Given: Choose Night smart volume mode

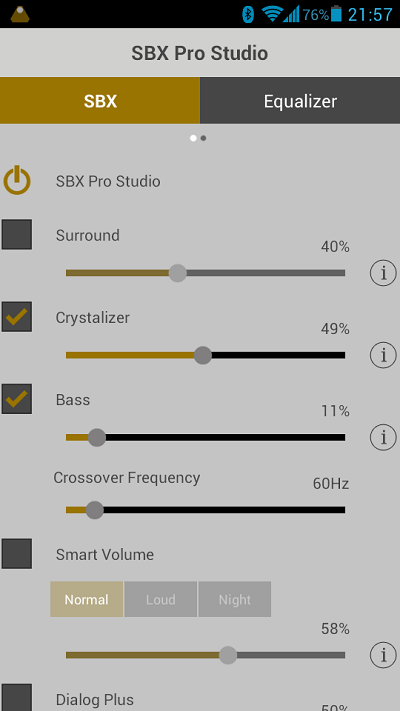Looking at the screenshot, I should click(x=234, y=599).
